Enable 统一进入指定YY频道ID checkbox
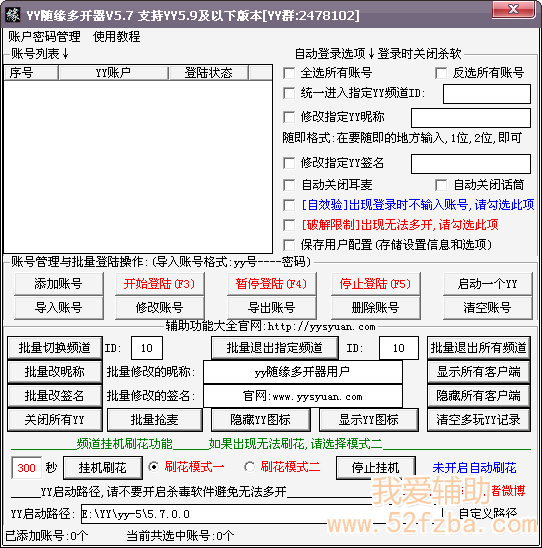The height and width of the screenshot is (548, 542). click(289, 93)
